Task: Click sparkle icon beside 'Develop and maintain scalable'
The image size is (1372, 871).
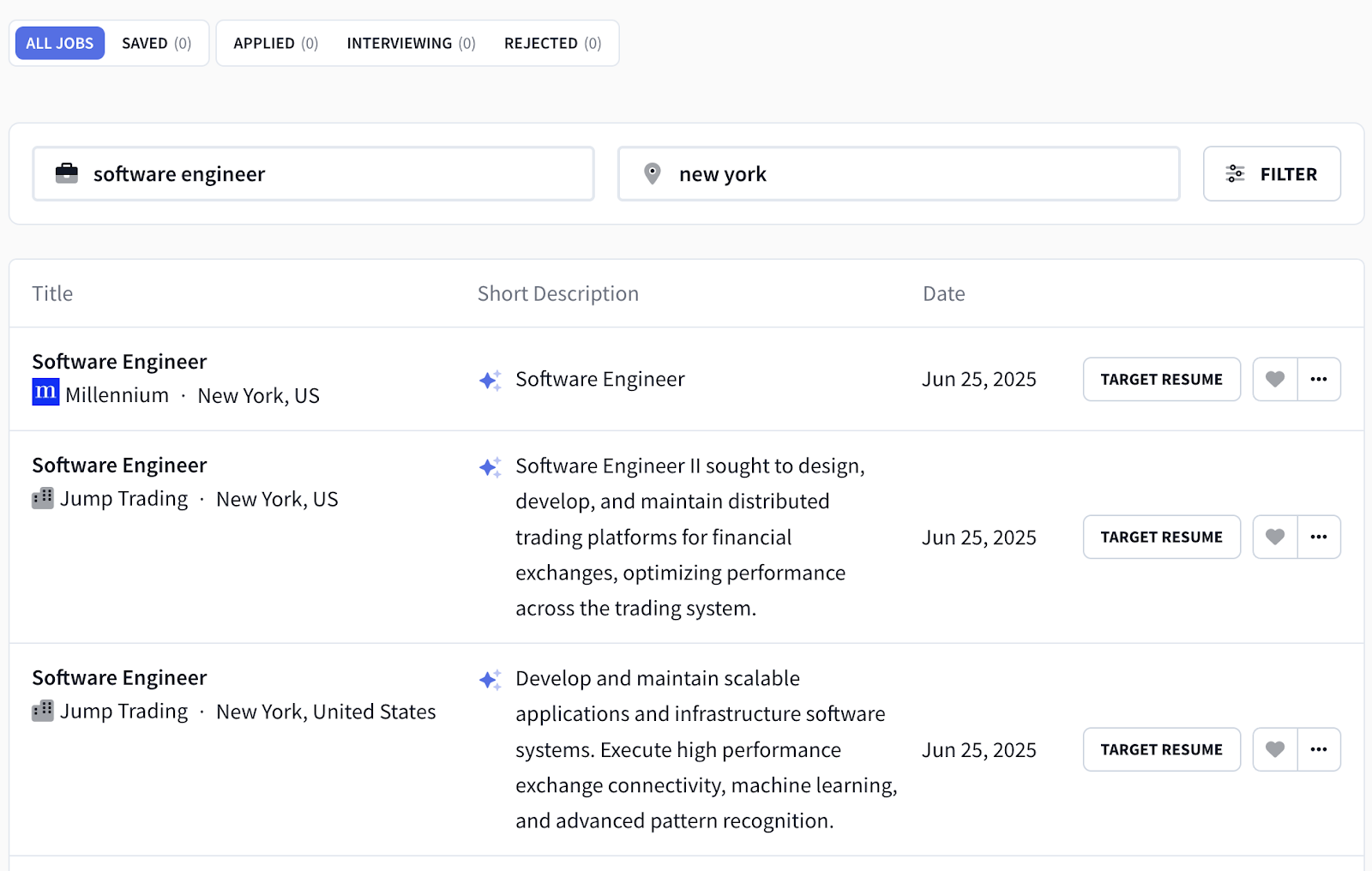Action: click(x=490, y=679)
